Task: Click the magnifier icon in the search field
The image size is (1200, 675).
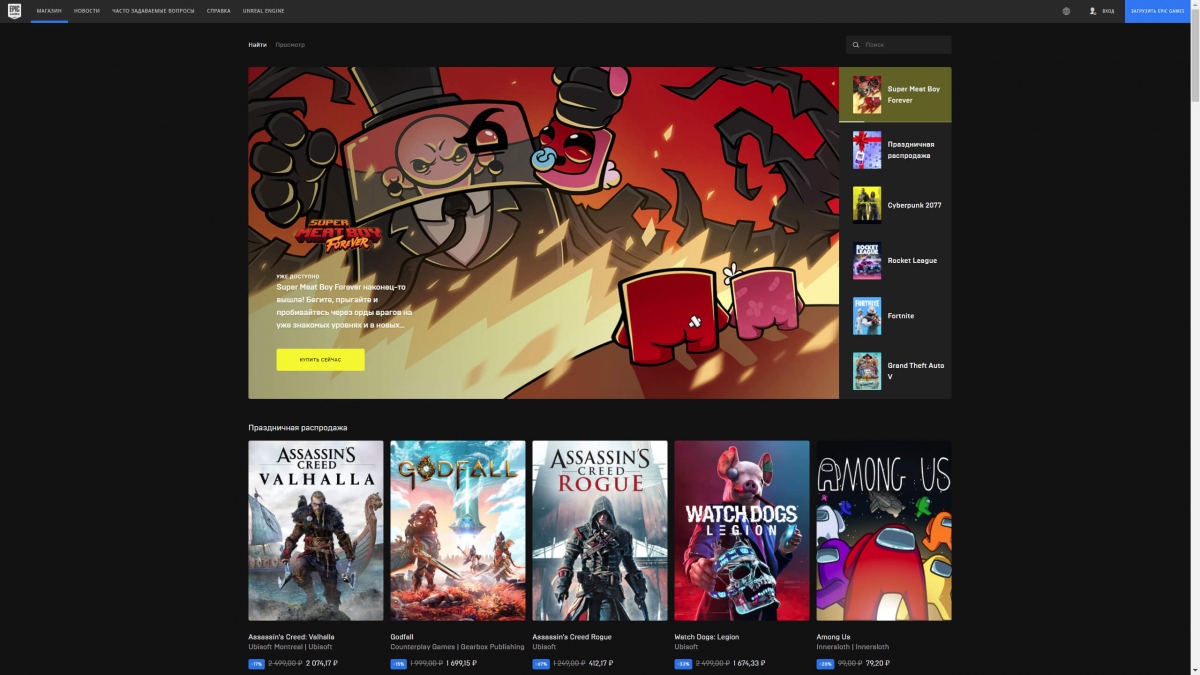Action: point(855,44)
